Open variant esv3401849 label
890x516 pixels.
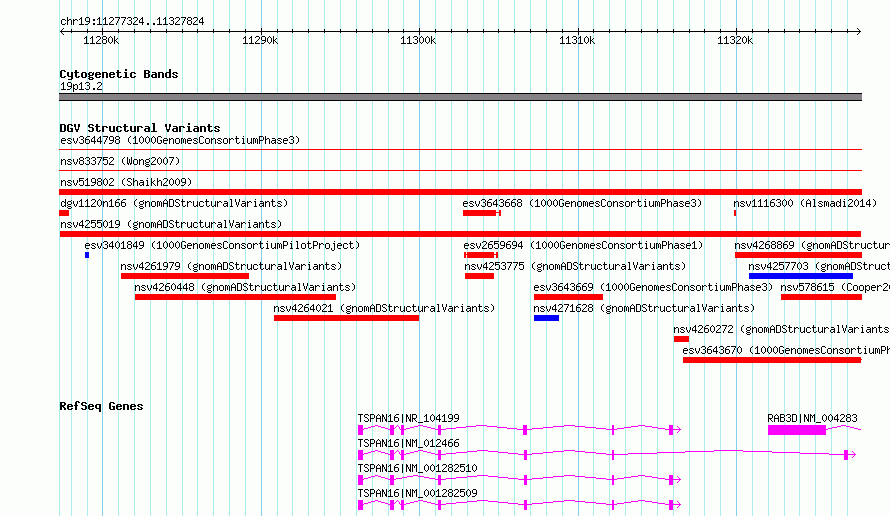point(222,245)
